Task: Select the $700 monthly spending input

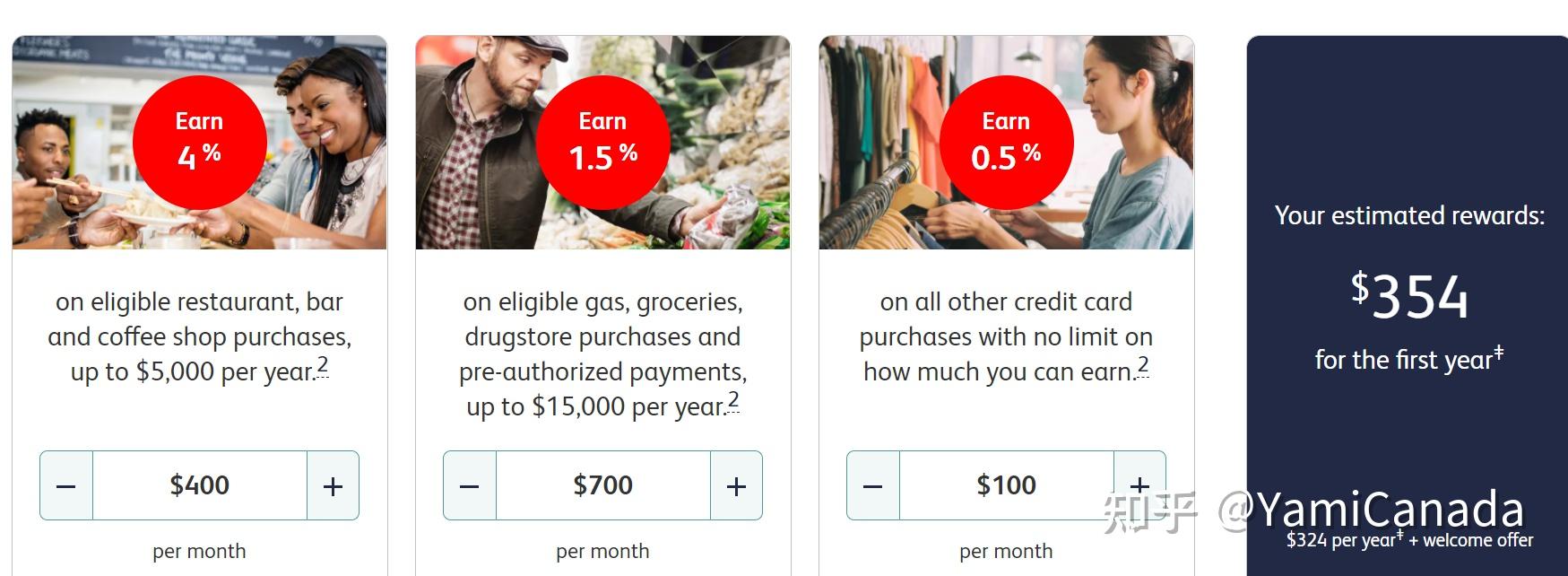Action: click(602, 485)
